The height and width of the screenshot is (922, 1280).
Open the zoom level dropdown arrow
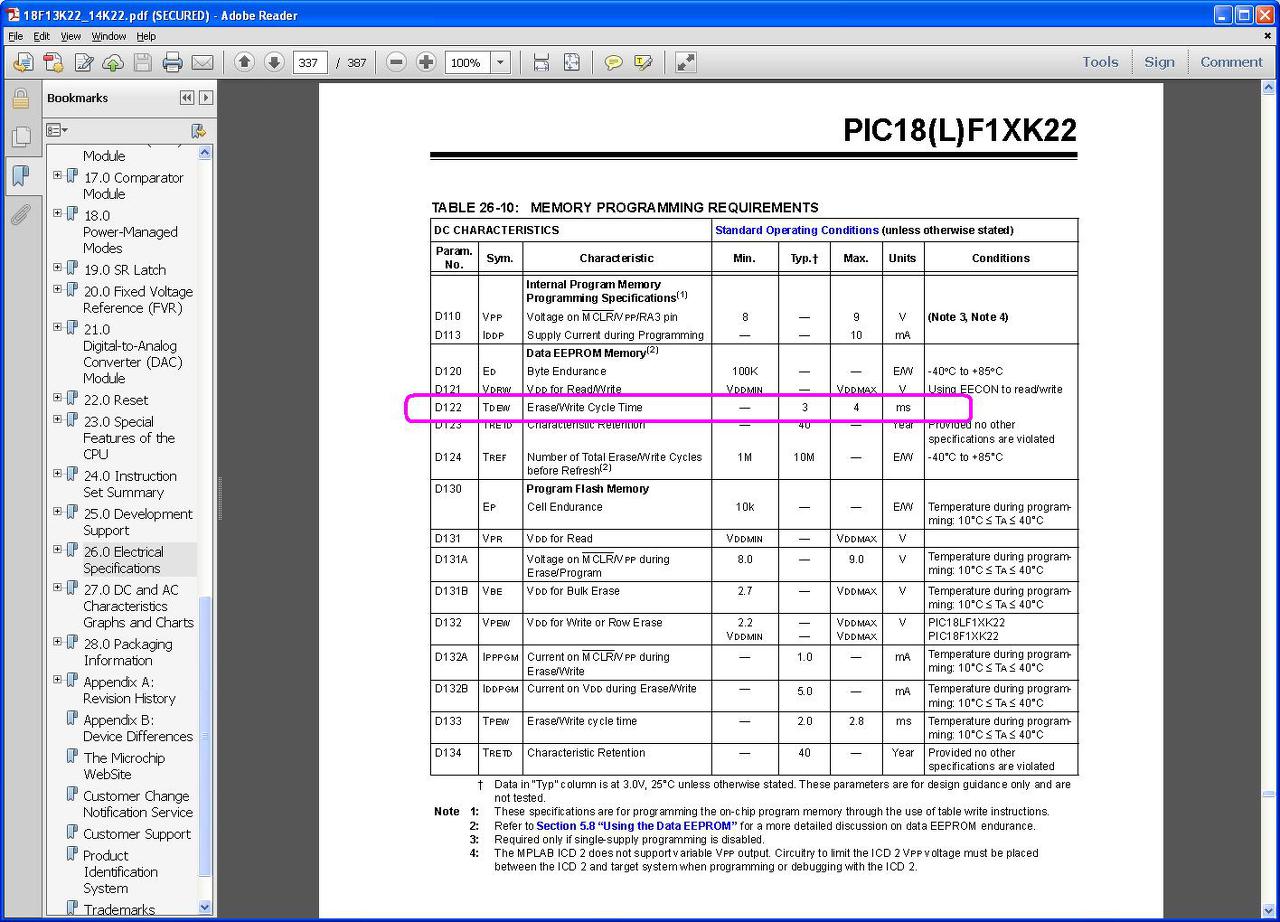(501, 62)
